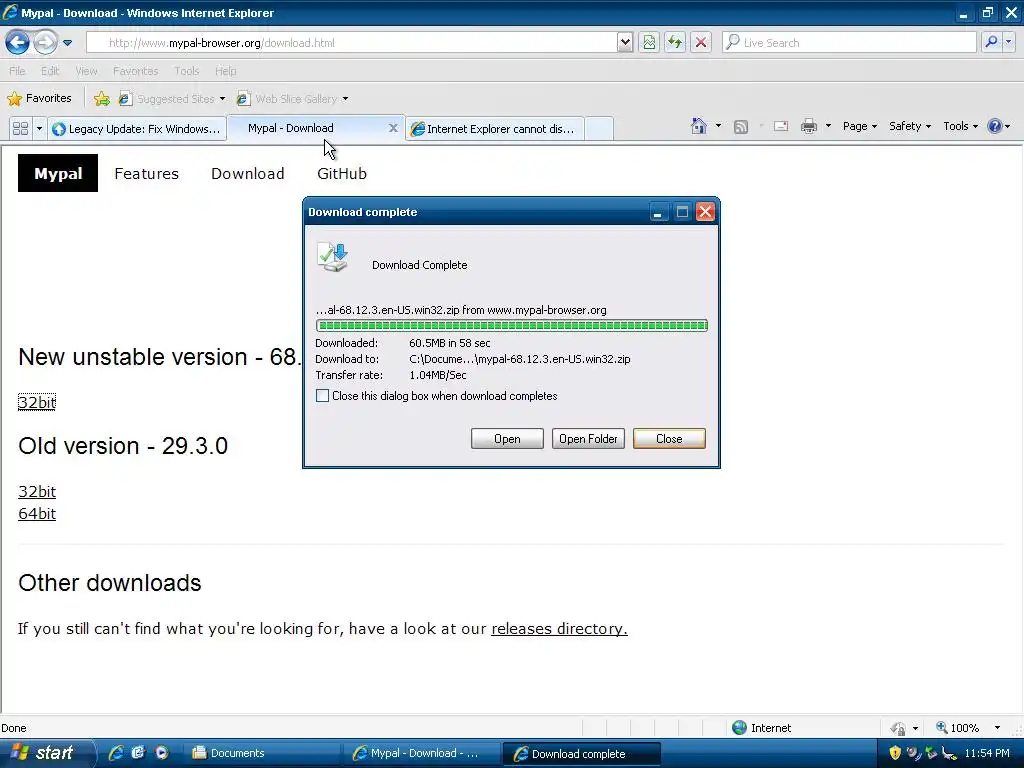Expand the Home button dropdown arrow

(x=718, y=126)
